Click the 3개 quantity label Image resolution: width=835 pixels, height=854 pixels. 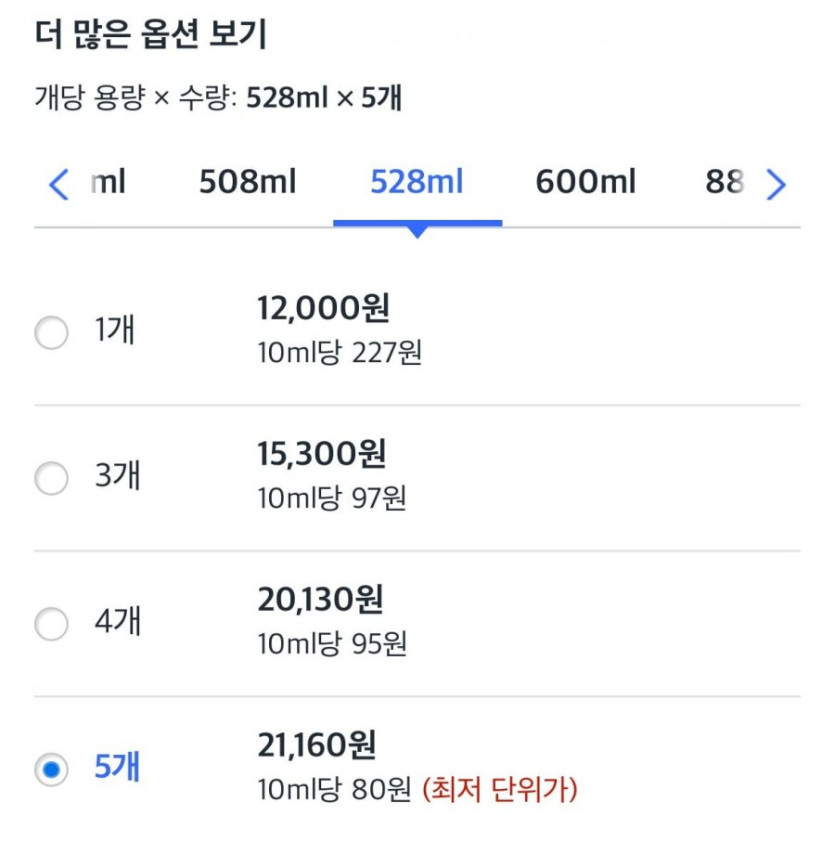tap(118, 477)
